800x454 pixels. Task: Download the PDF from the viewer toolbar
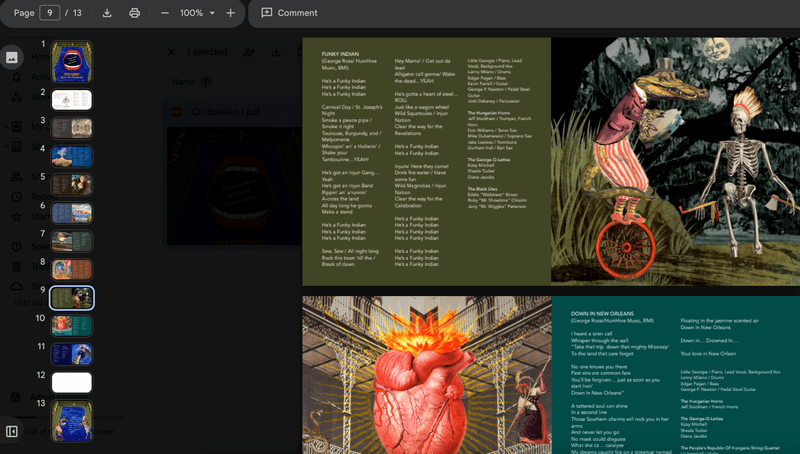pyautogui.click(x=107, y=13)
